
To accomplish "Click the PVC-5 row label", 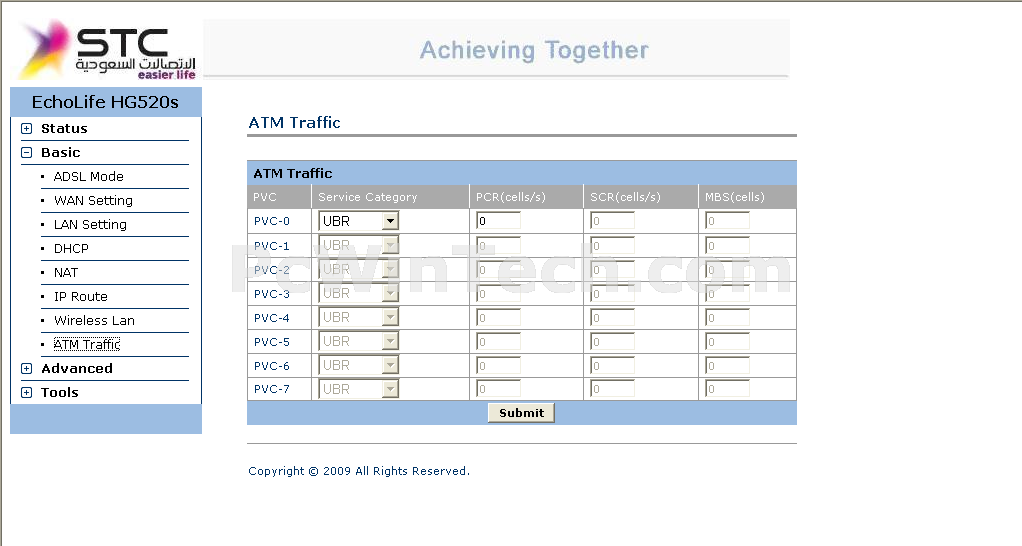I will 272,342.
